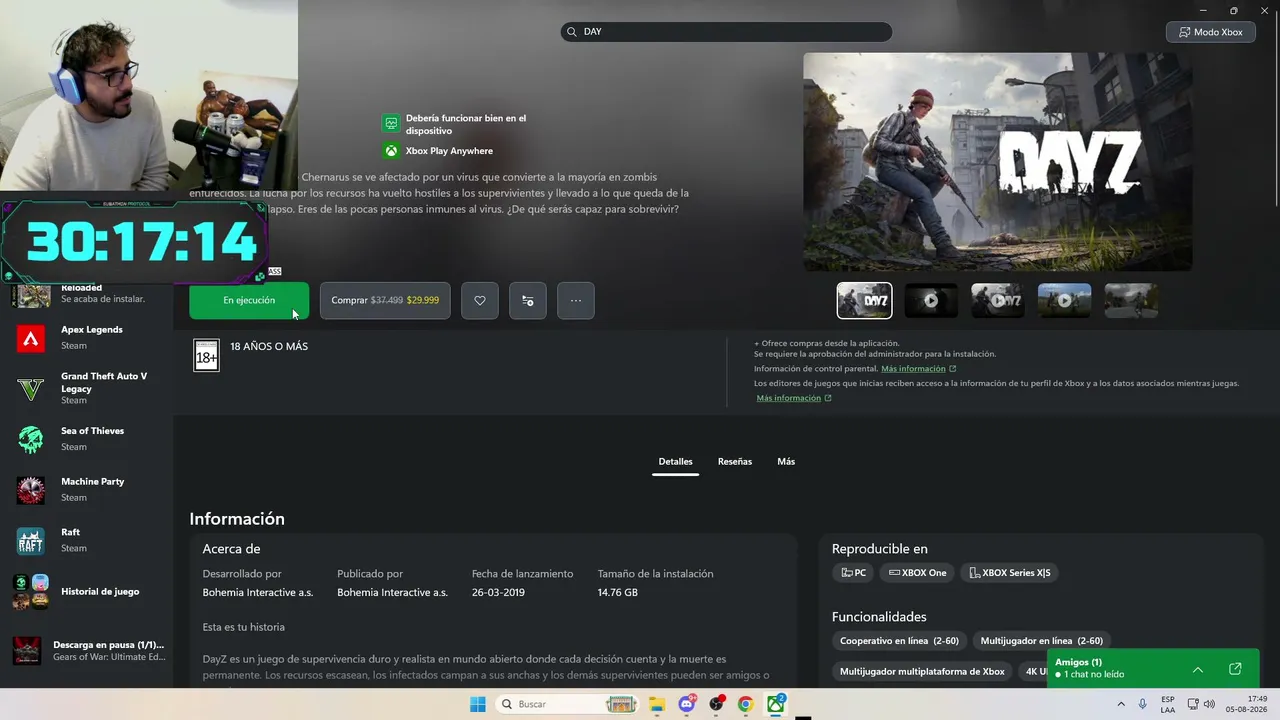Switch to the Detalles tab
This screenshot has width=1280, height=720.
pyautogui.click(x=675, y=462)
